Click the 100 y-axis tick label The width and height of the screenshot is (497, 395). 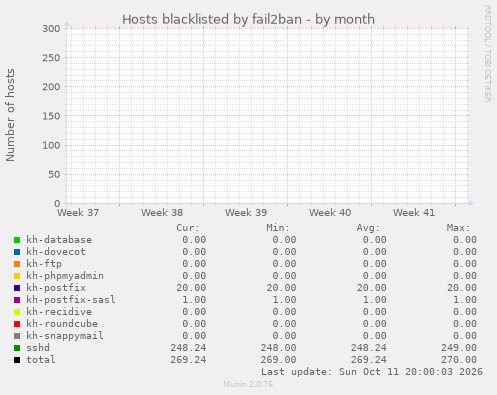pos(51,145)
